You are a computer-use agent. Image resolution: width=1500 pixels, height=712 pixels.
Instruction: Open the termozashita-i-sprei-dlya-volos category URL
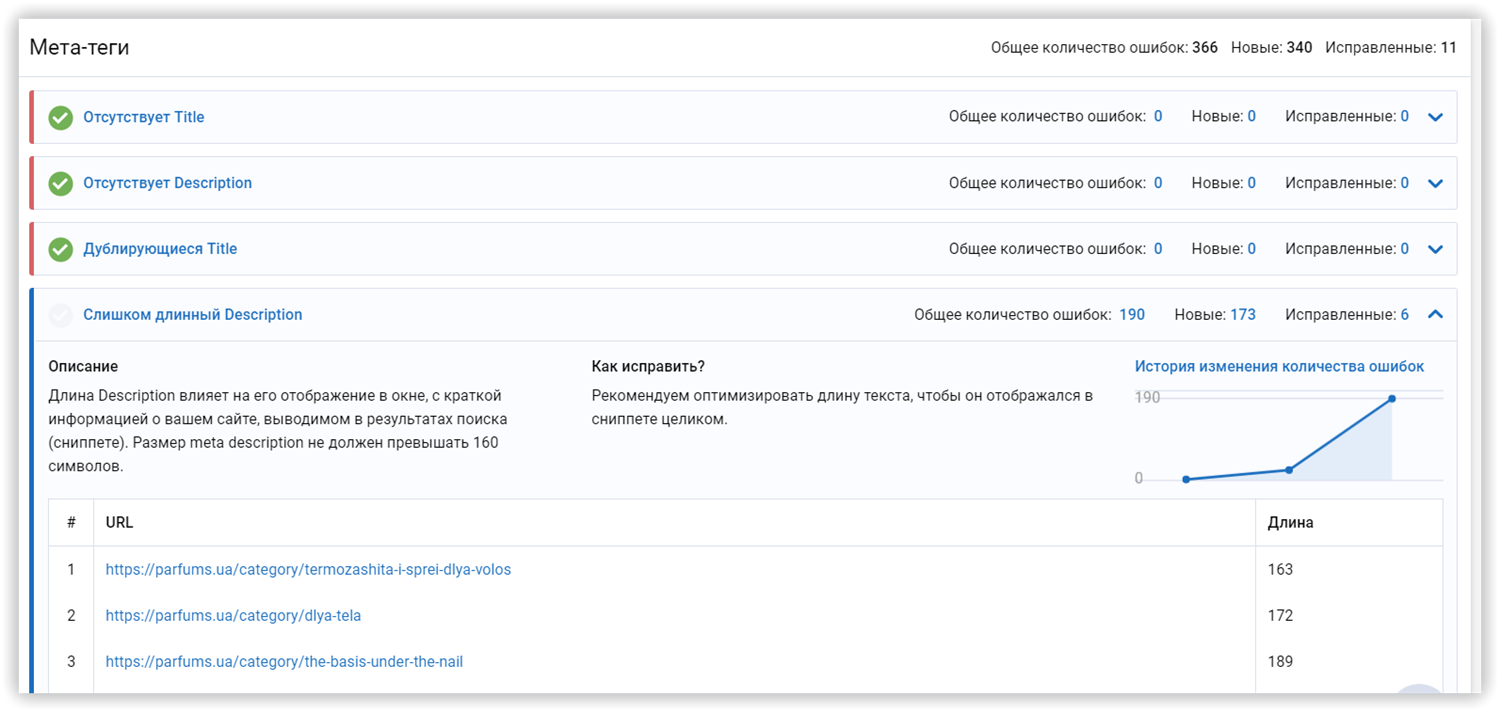[x=308, y=570]
